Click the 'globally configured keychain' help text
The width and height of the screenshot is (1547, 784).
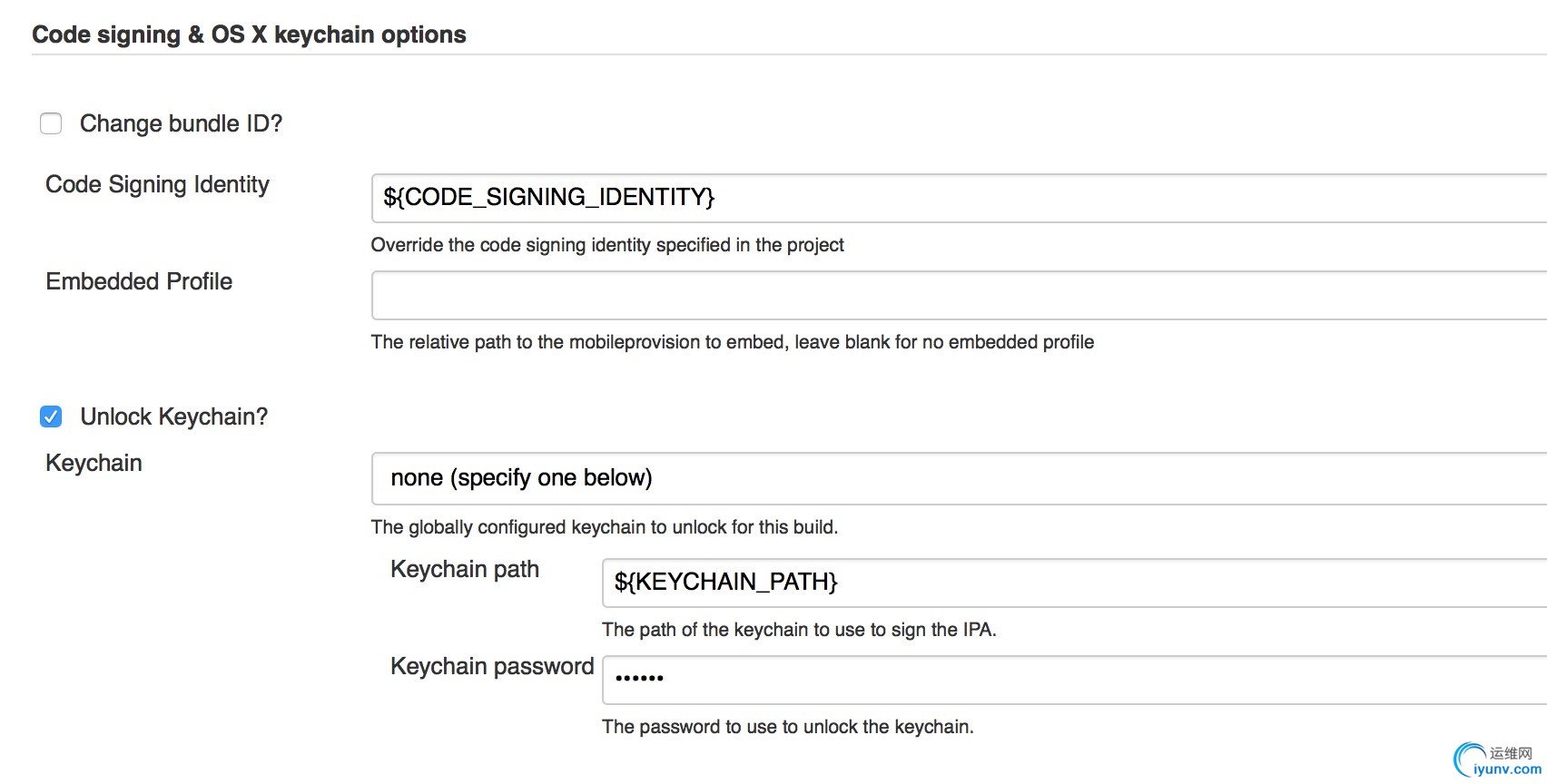pyautogui.click(x=604, y=527)
